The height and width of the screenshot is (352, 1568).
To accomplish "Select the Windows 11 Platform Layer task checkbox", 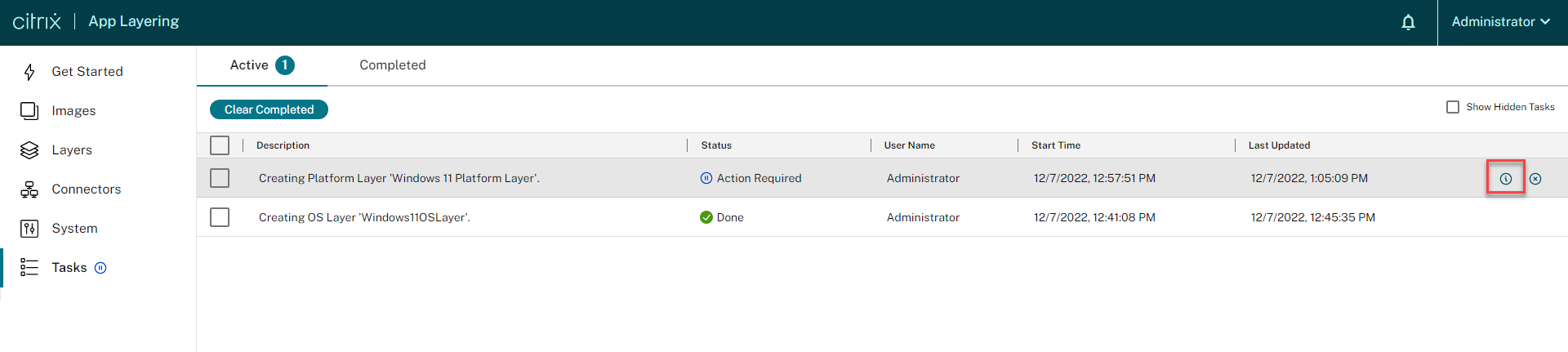I will coord(220,178).
